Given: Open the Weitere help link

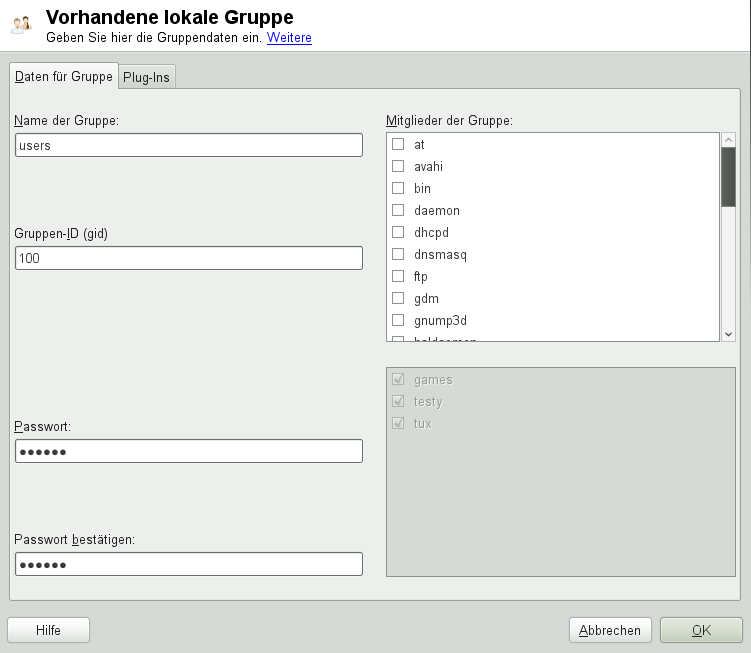Looking at the screenshot, I should (x=289, y=38).
